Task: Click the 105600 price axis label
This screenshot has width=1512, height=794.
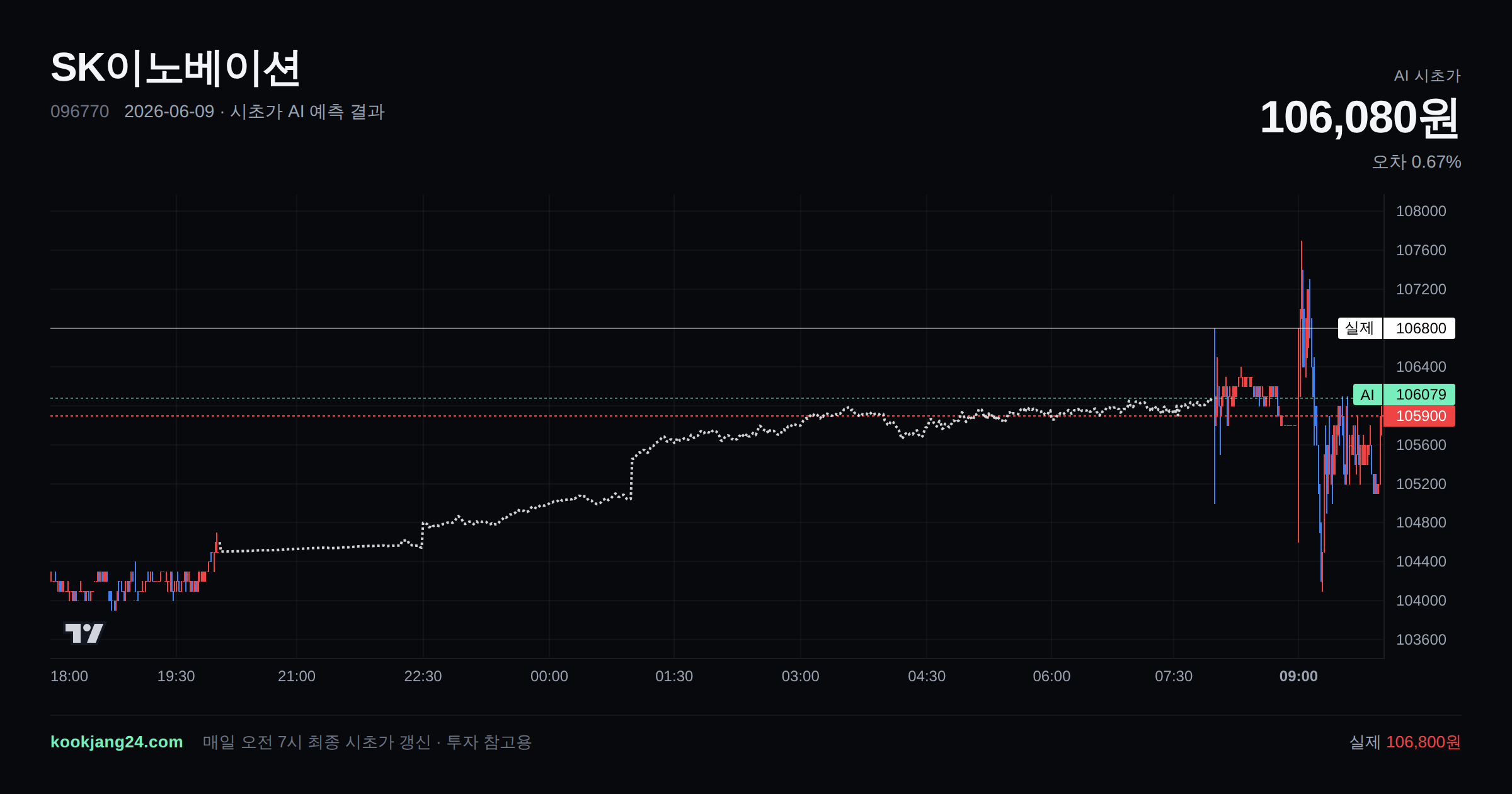Action: click(1421, 445)
